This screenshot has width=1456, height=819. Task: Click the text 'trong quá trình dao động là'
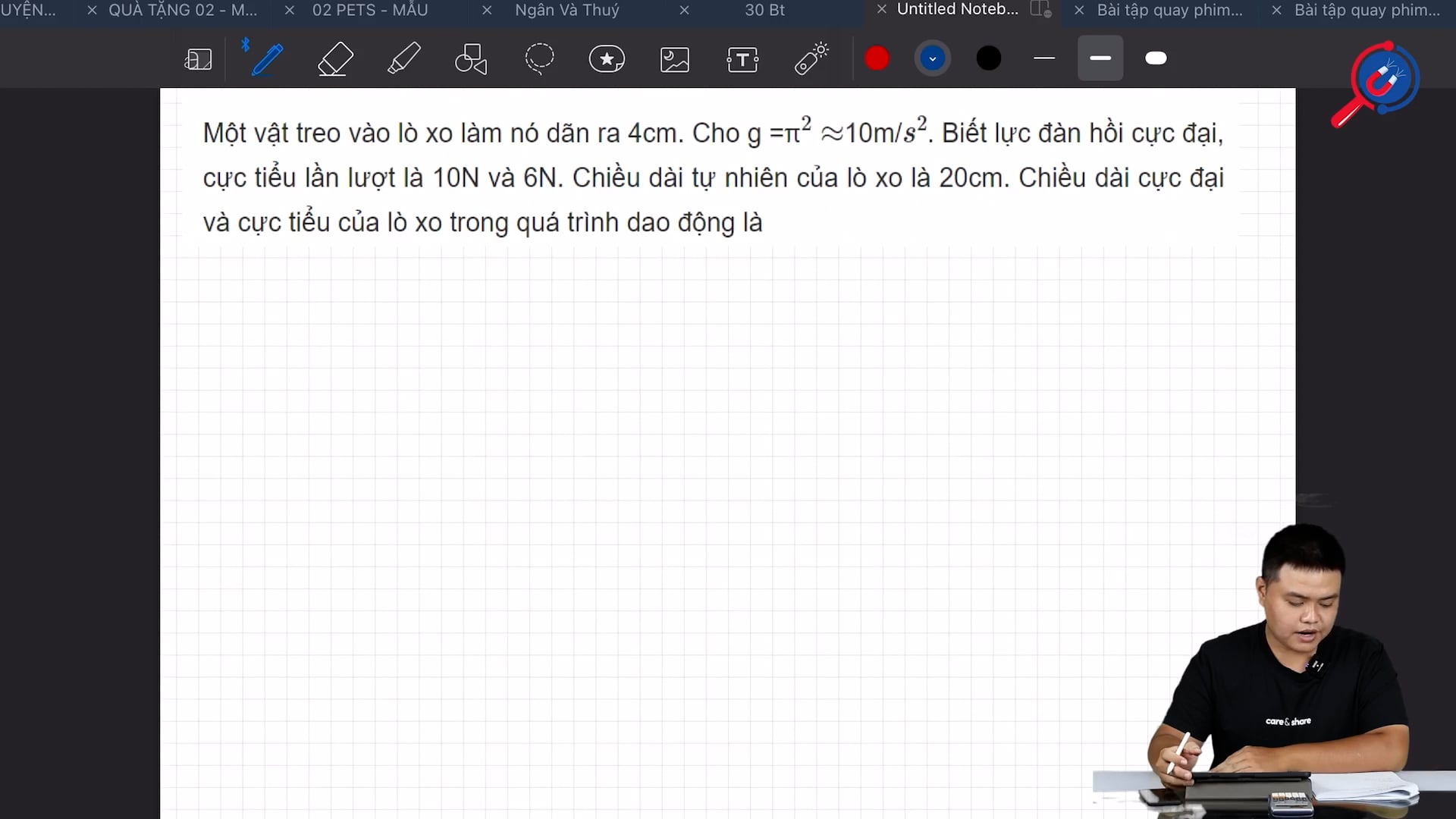[606, 223]
